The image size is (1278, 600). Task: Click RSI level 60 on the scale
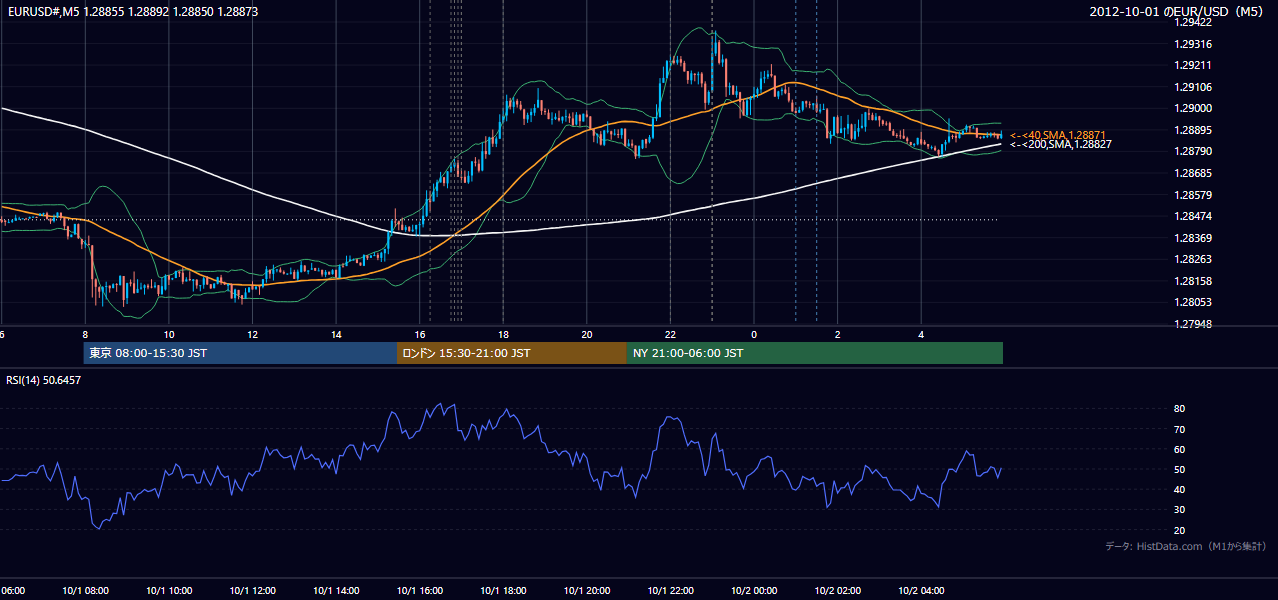point(1180,449)
